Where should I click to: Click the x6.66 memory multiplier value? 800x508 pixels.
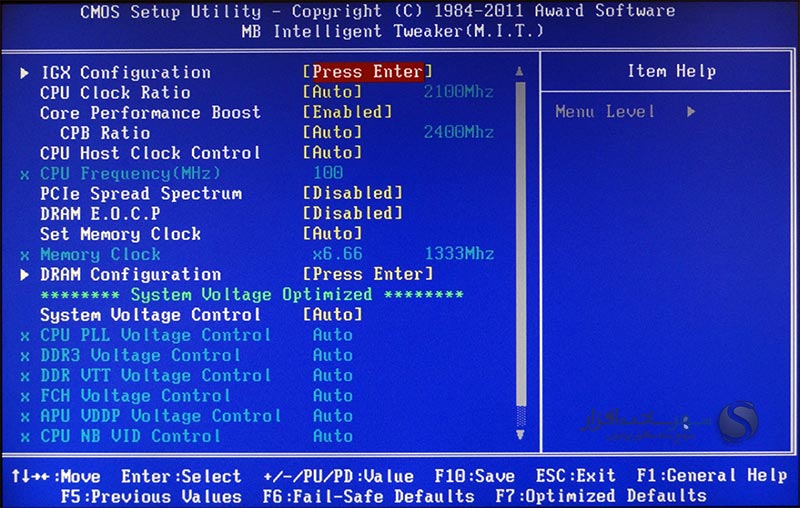[337, 253]
